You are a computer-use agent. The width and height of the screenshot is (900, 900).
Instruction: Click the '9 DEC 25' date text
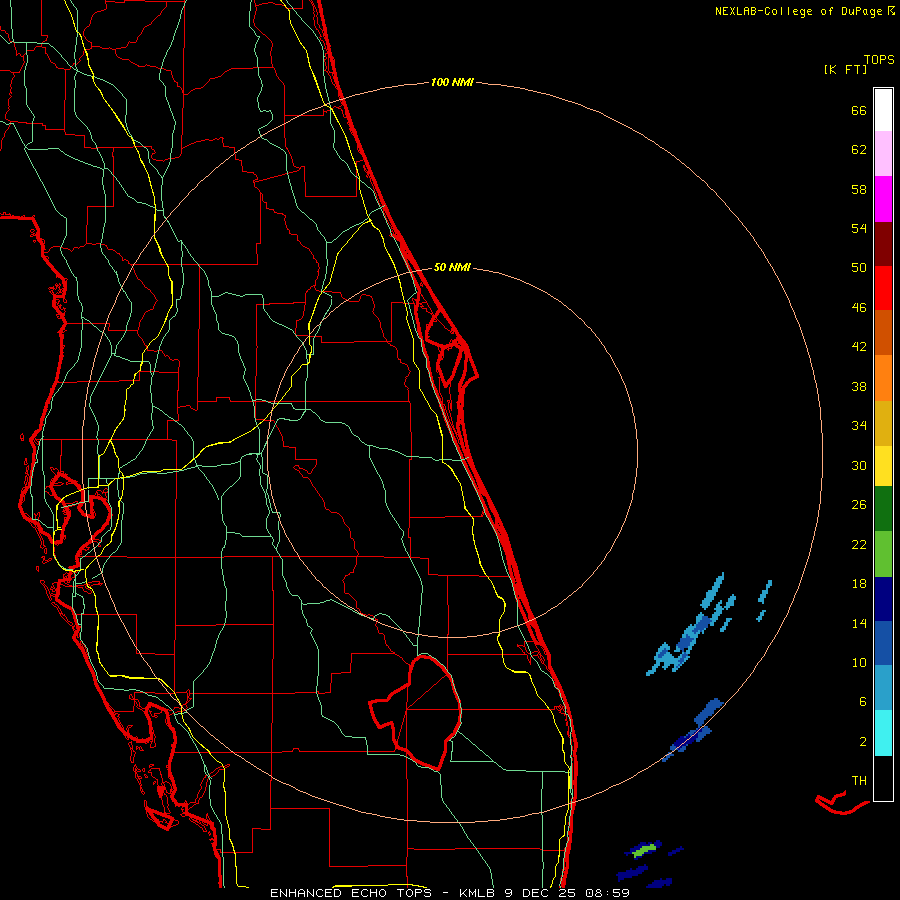(540, 893)
